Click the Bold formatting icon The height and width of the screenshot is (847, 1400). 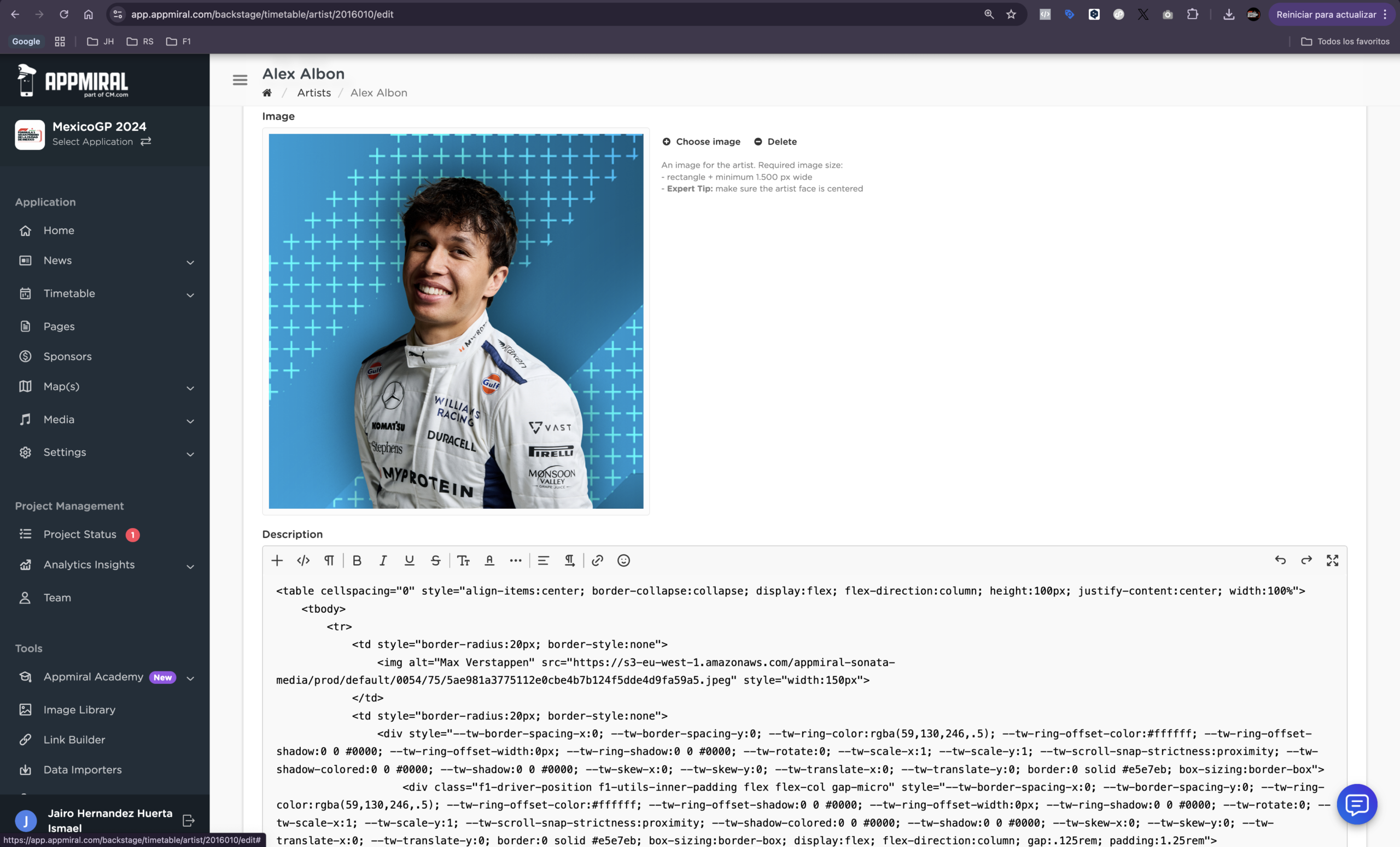[x=357, y=560]
